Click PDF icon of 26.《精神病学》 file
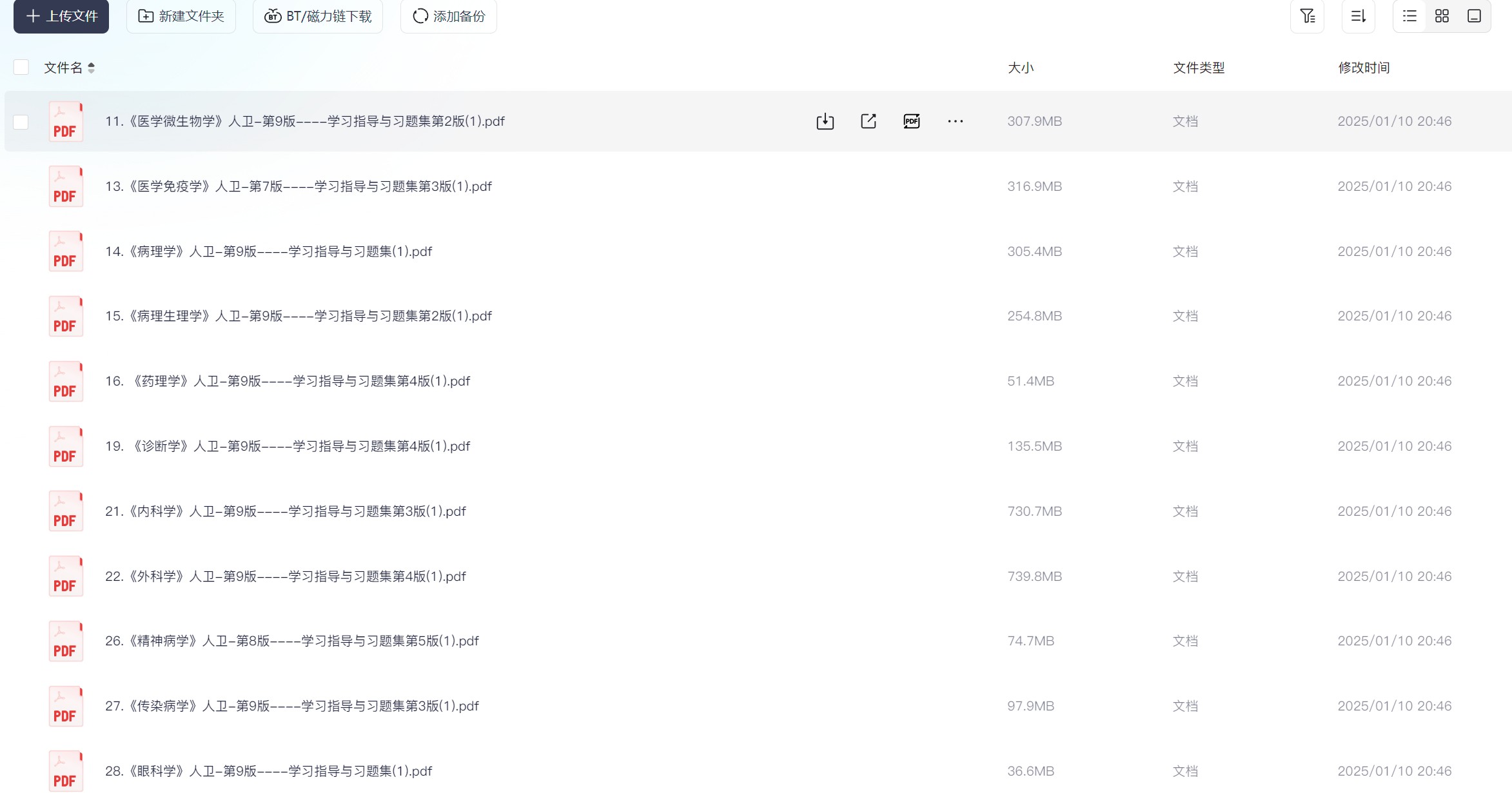The image size is (1512, 793). point(66,641)
